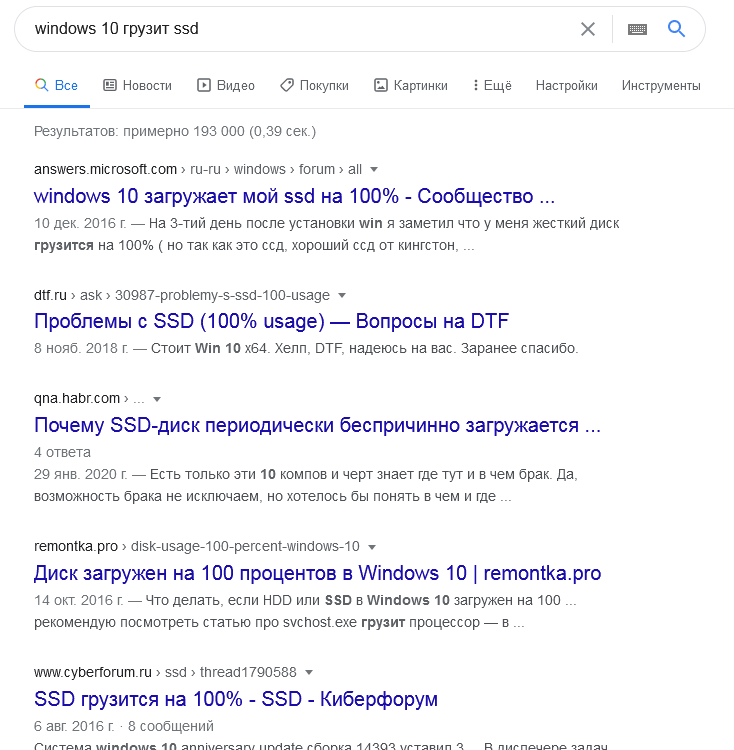Open Настройки search settings
Viewport: 734px width, 750px height.
pyautogui.click(x=567, y=86)
